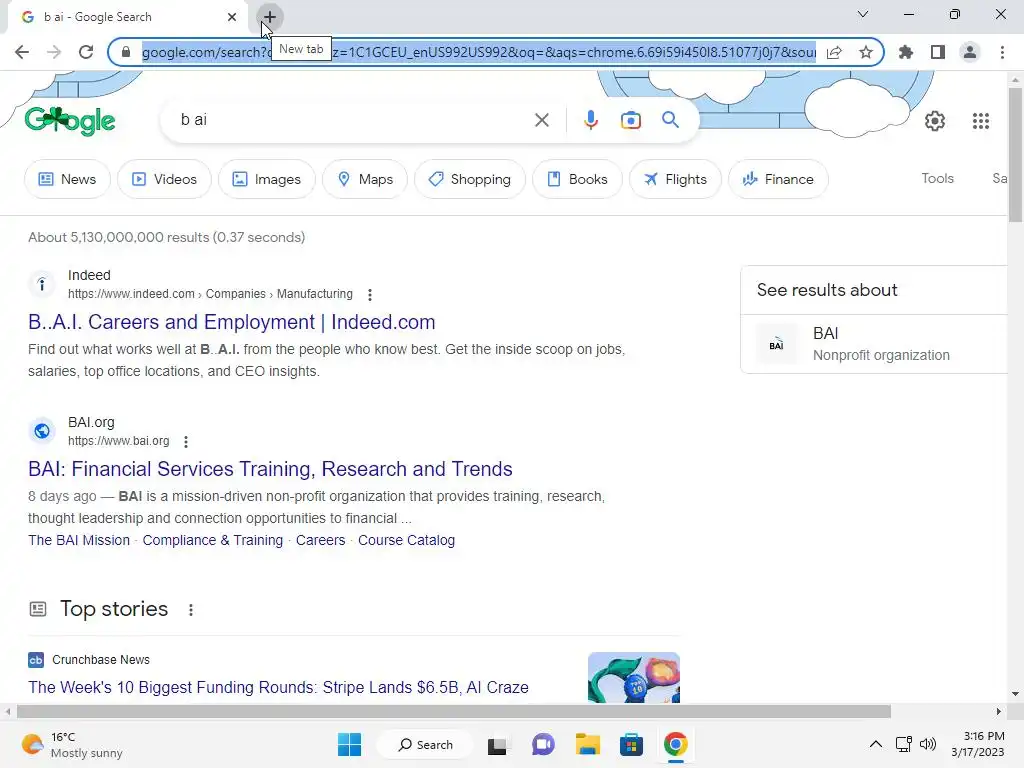
Task: Switch to the News results filter
Action: (67, 179)
